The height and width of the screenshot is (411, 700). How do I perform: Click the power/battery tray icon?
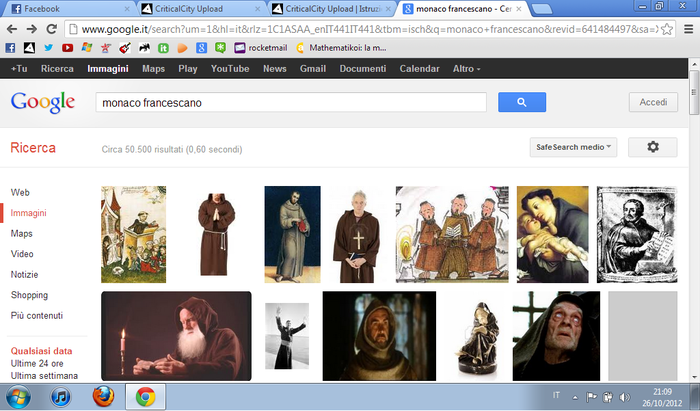(x=608, y=397)
